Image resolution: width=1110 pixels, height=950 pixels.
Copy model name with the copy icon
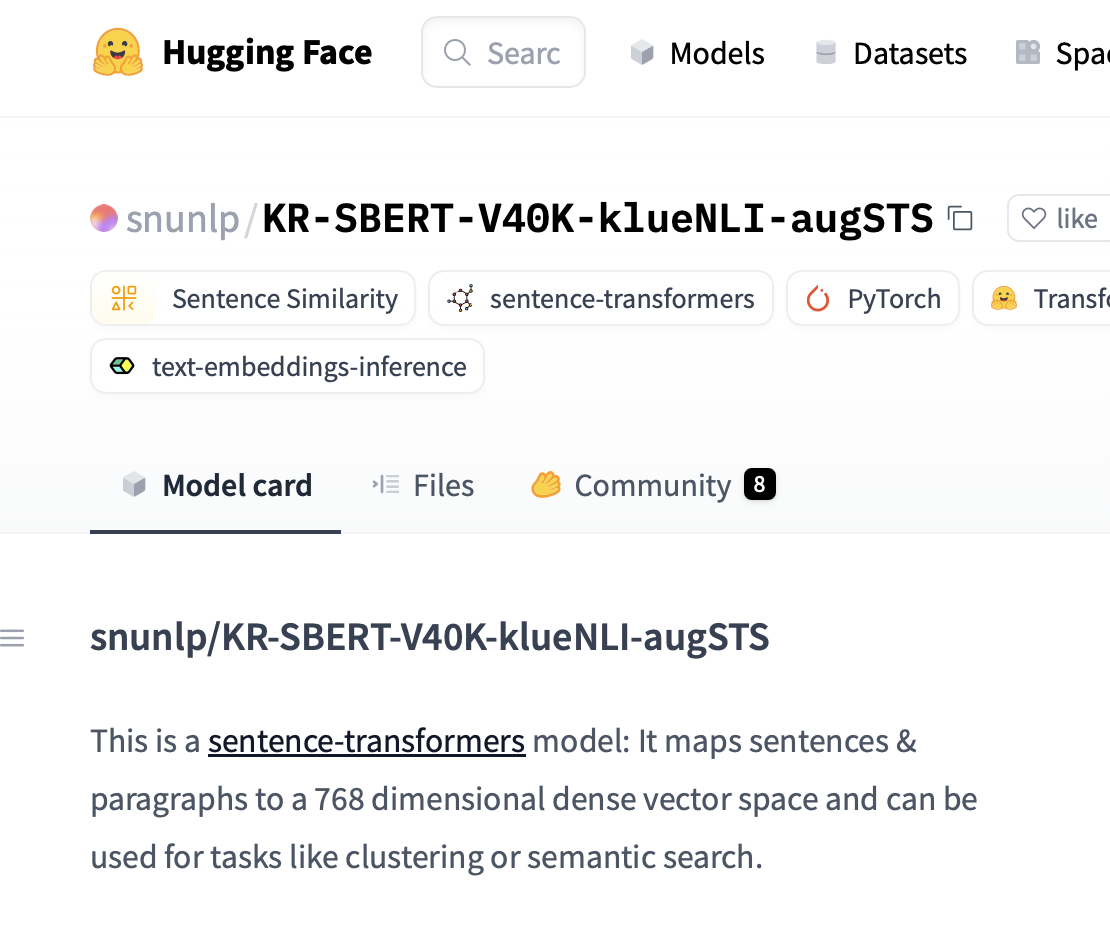(x=961, y=219)
